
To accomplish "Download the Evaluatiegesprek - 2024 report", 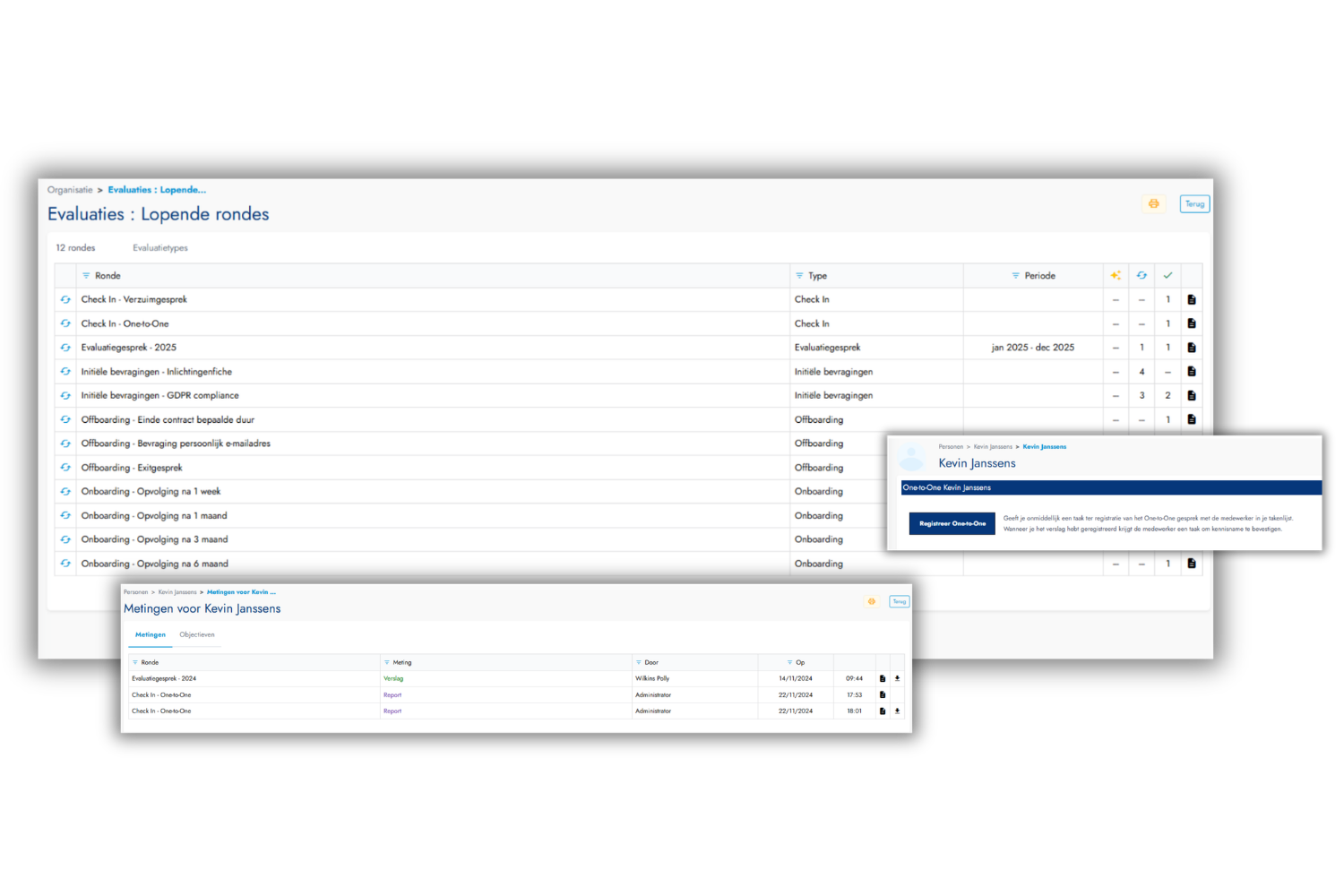I will tap(897, 678).
